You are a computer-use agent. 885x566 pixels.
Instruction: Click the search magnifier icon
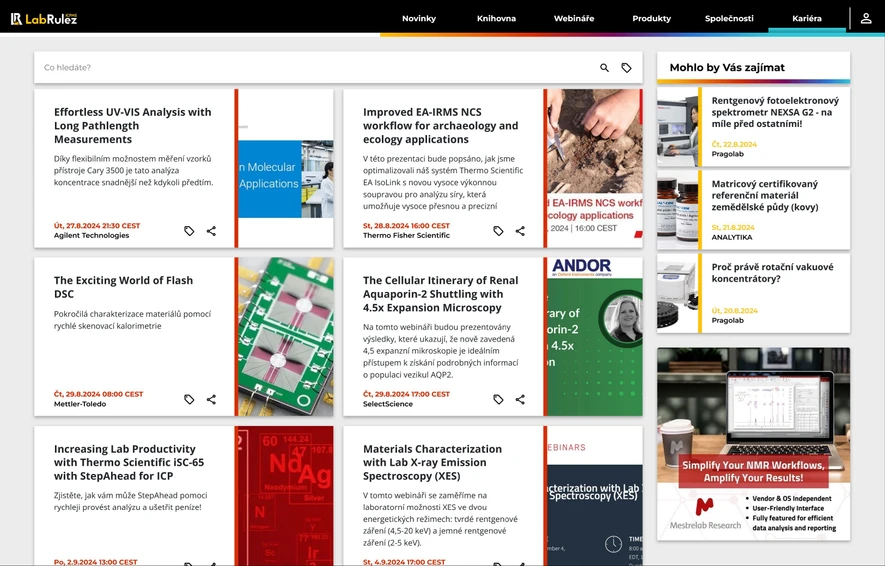point(604,68)
